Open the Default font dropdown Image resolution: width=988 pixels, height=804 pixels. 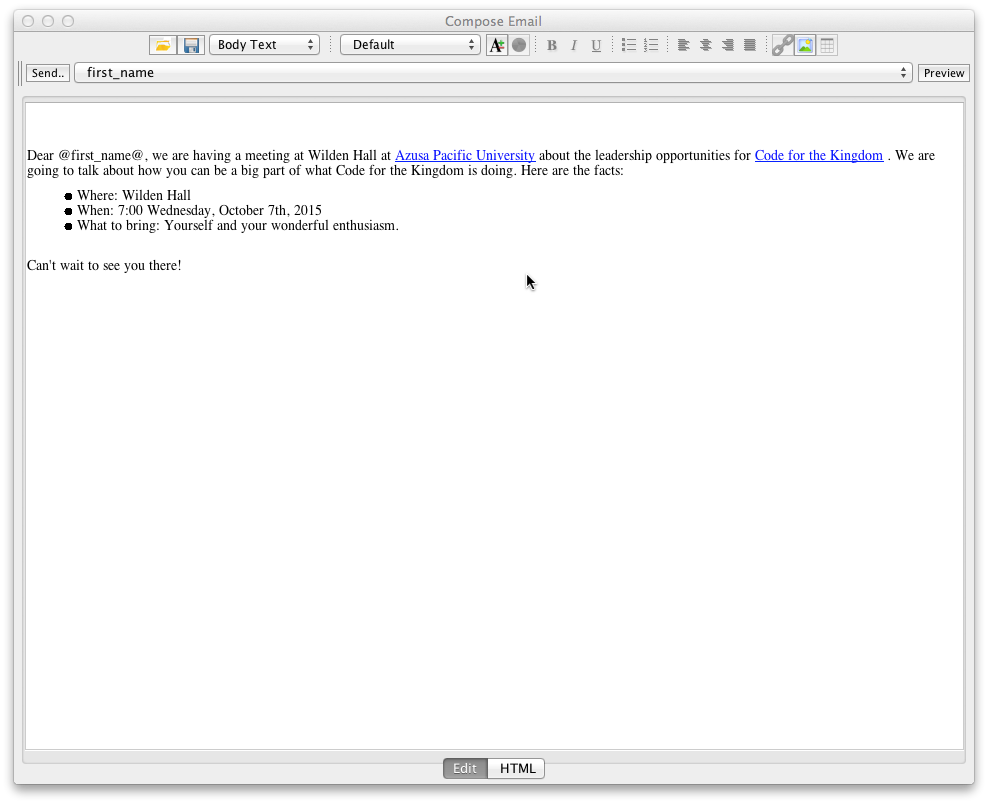(410, 44)
